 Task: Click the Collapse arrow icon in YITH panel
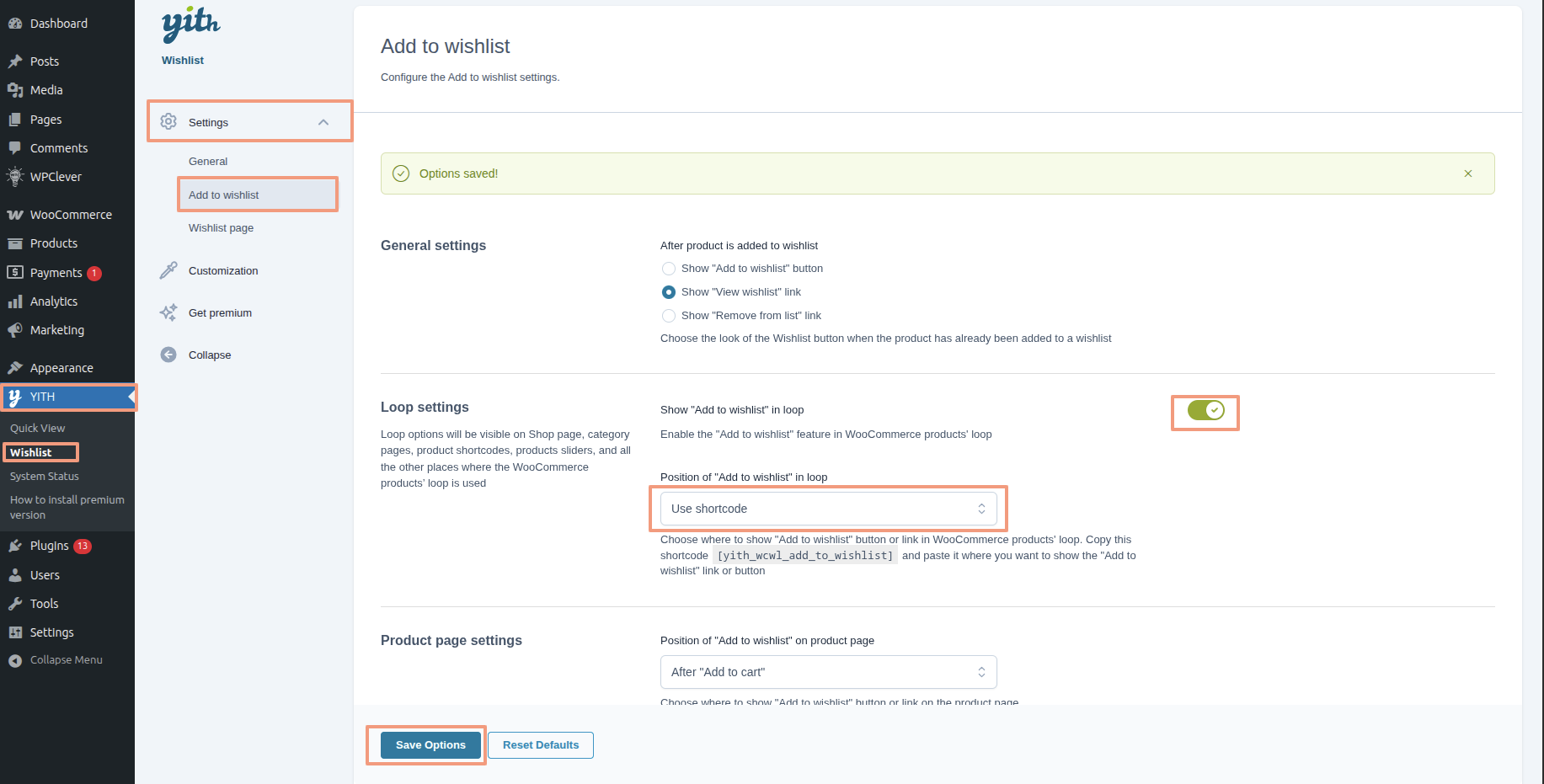click(168, 355)
